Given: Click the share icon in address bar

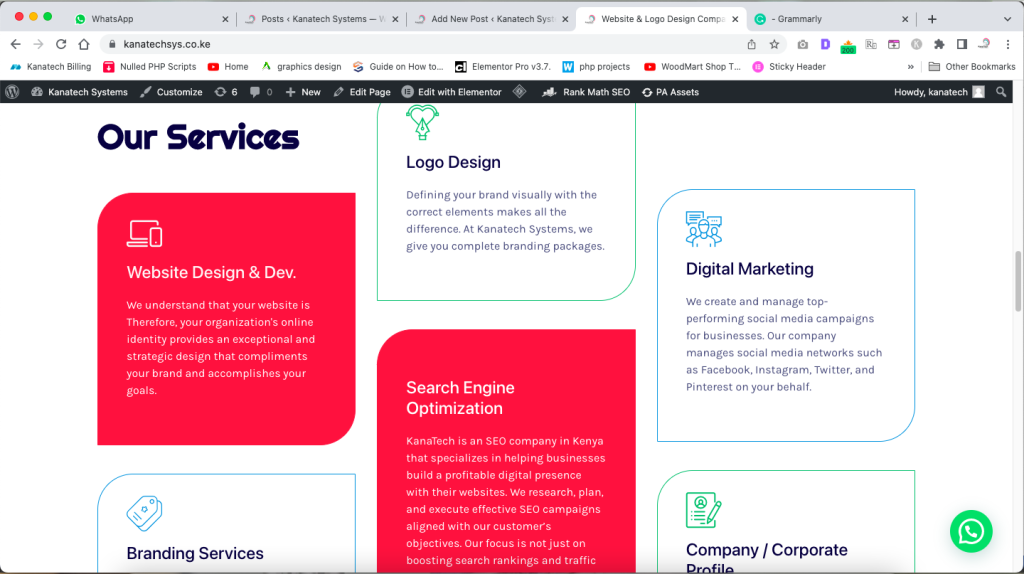Looking at the screenshot, I should pos(751,44).
